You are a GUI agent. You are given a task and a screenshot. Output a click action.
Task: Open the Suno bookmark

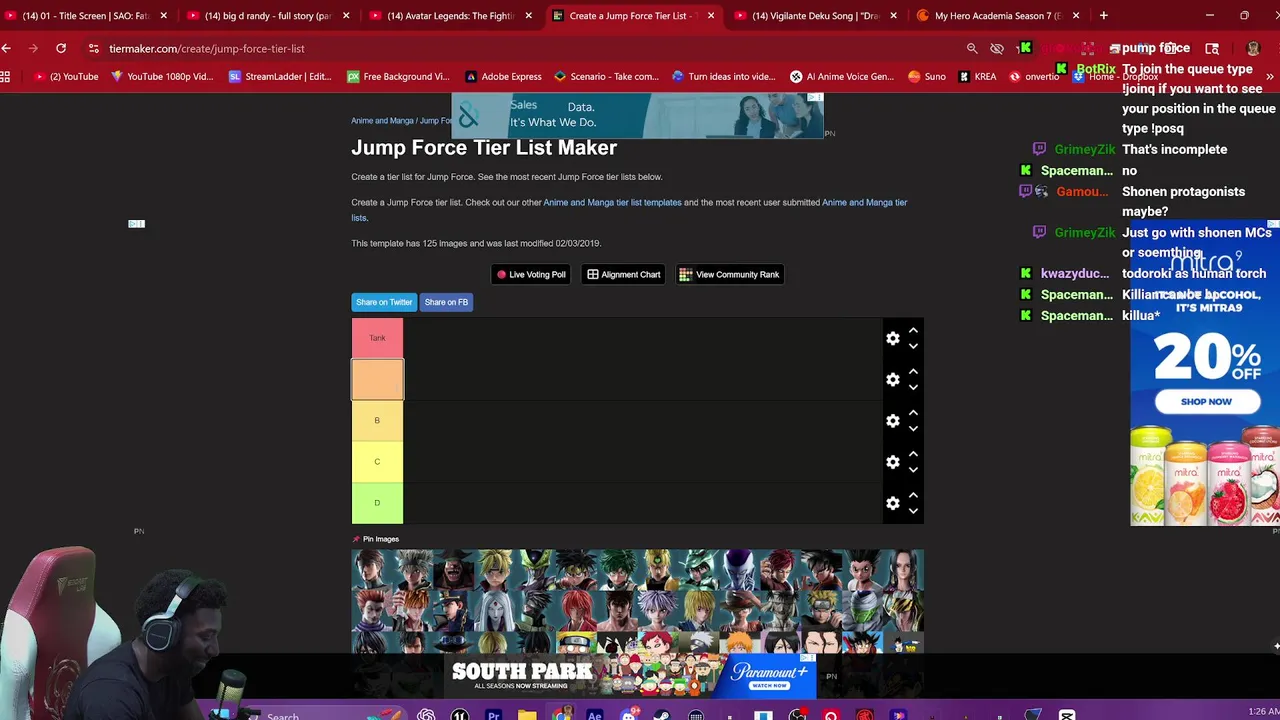(x=929, y=76)
